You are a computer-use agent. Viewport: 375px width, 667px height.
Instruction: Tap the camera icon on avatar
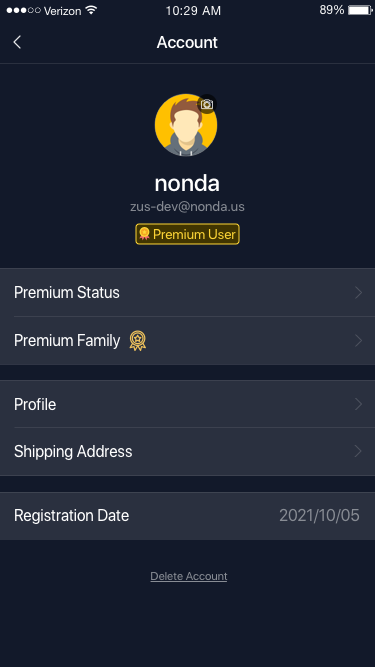[207, 104]
